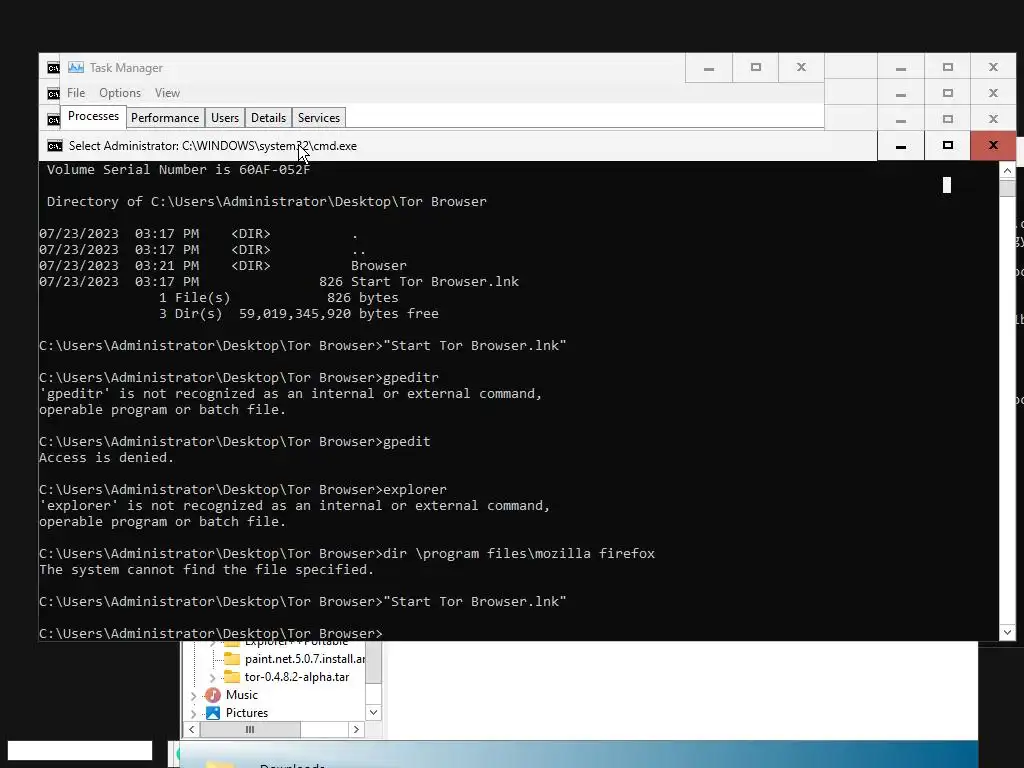Click the folder tree horizontal scrollbar thumb

[x=250, y=729]
